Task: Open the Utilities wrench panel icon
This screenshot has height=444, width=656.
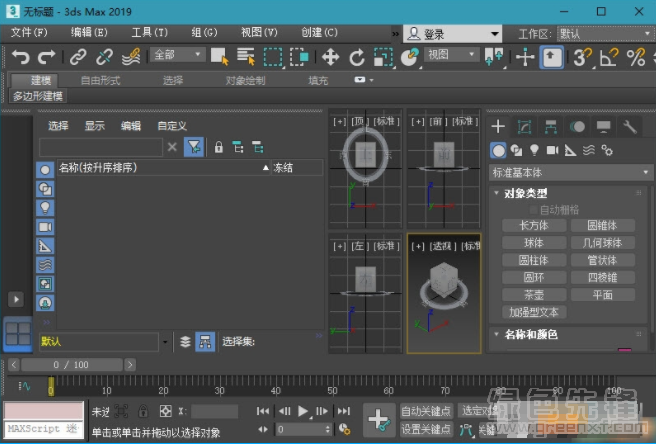Action: [x=630, y=126]
